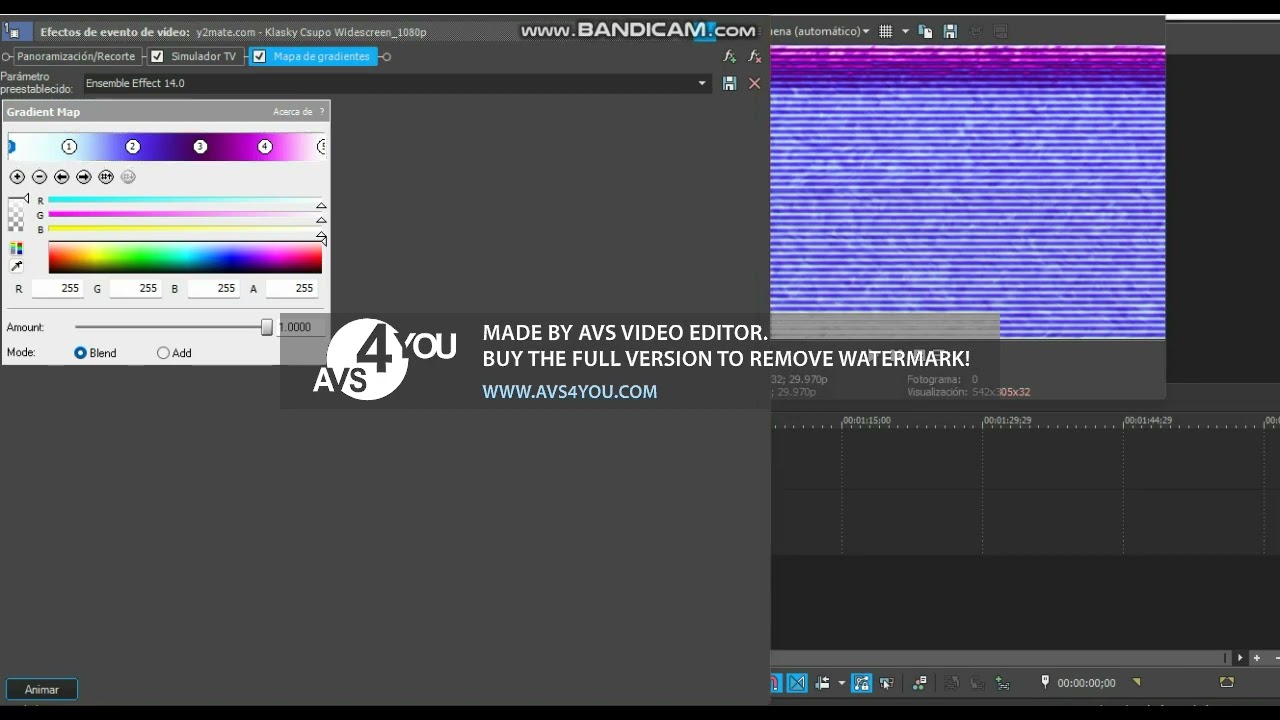Expand the overlay grid options arrow
Viewport: 1280px width, 720px height.
click(905, 32)
